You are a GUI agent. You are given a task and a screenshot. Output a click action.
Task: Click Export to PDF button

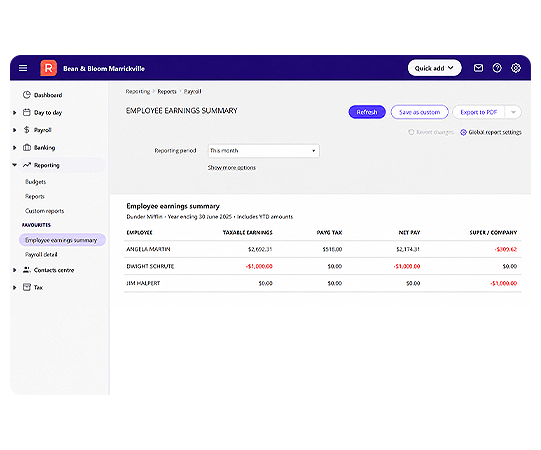pyautogui.click(x=479, y=112)
